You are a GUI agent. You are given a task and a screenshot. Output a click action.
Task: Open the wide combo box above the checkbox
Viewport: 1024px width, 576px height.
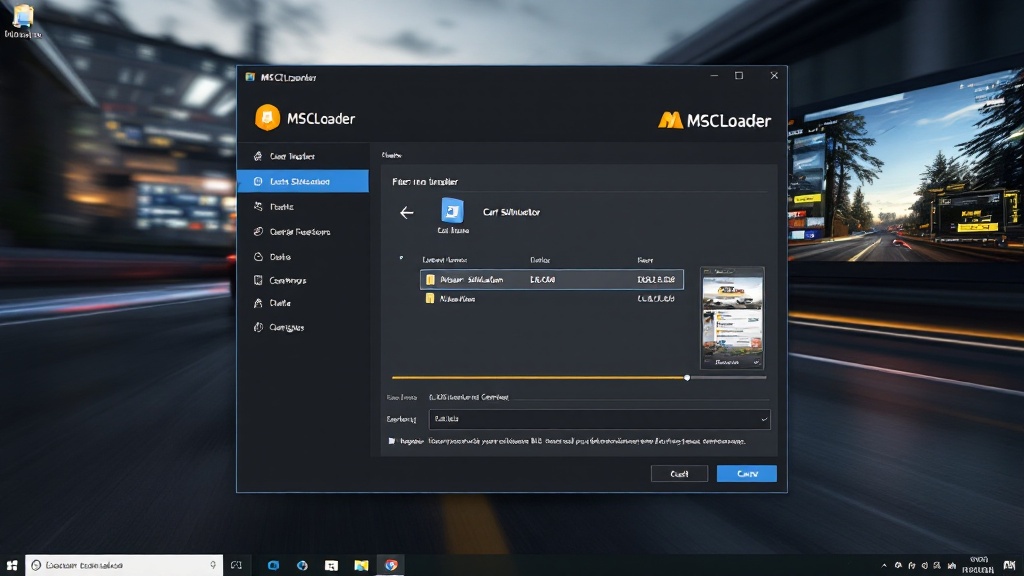[x=599, y=419]
